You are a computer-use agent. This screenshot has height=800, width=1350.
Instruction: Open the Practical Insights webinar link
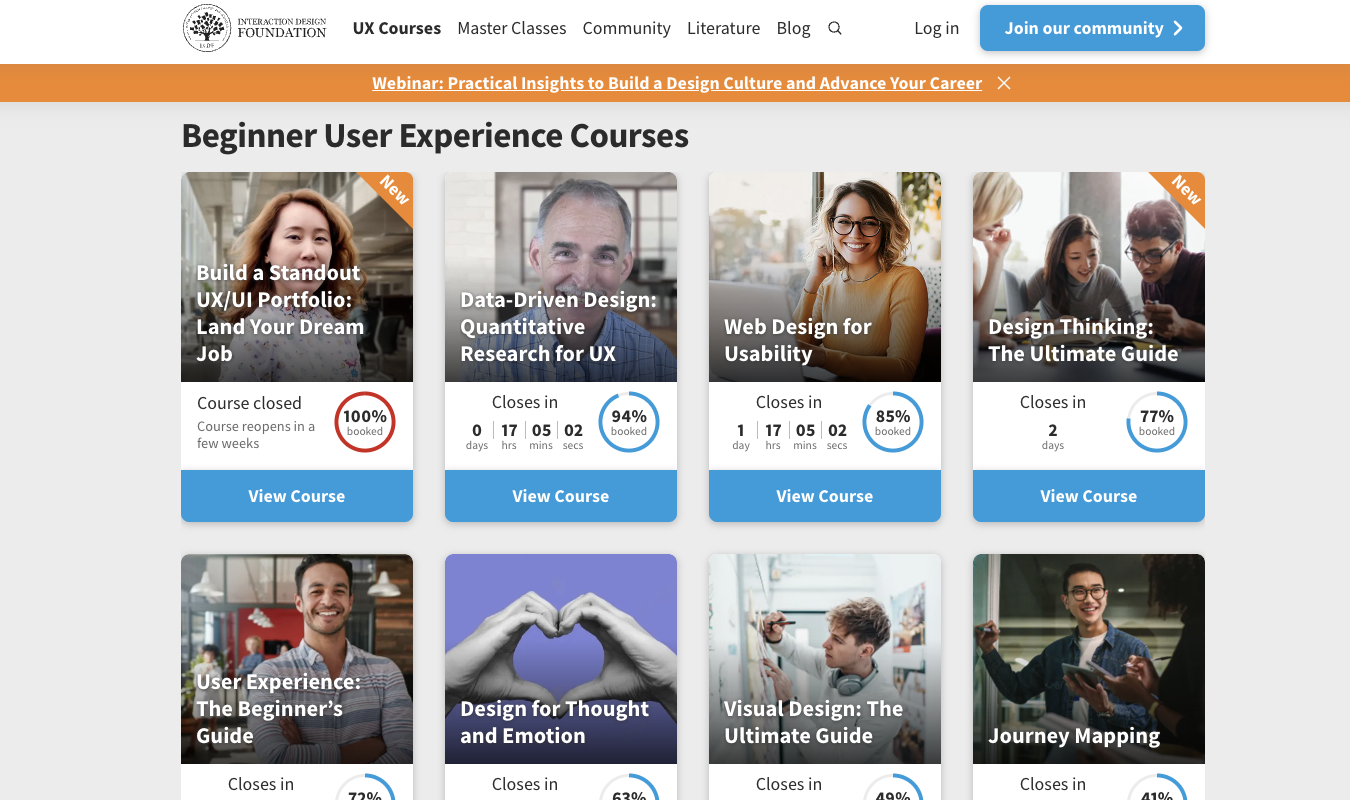pos(676,83)
